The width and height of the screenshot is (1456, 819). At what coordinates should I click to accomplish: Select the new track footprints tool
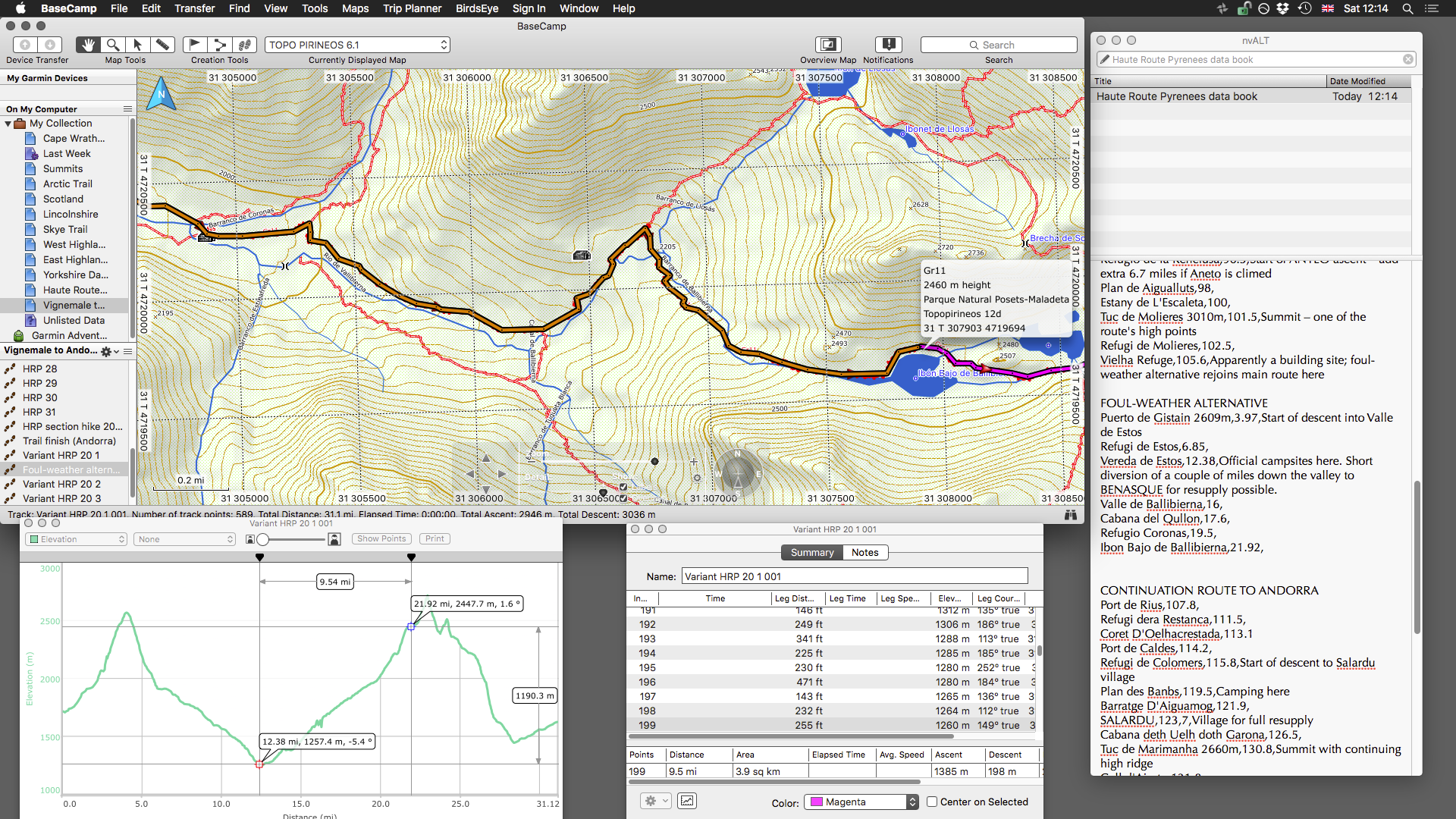[246, 45]
